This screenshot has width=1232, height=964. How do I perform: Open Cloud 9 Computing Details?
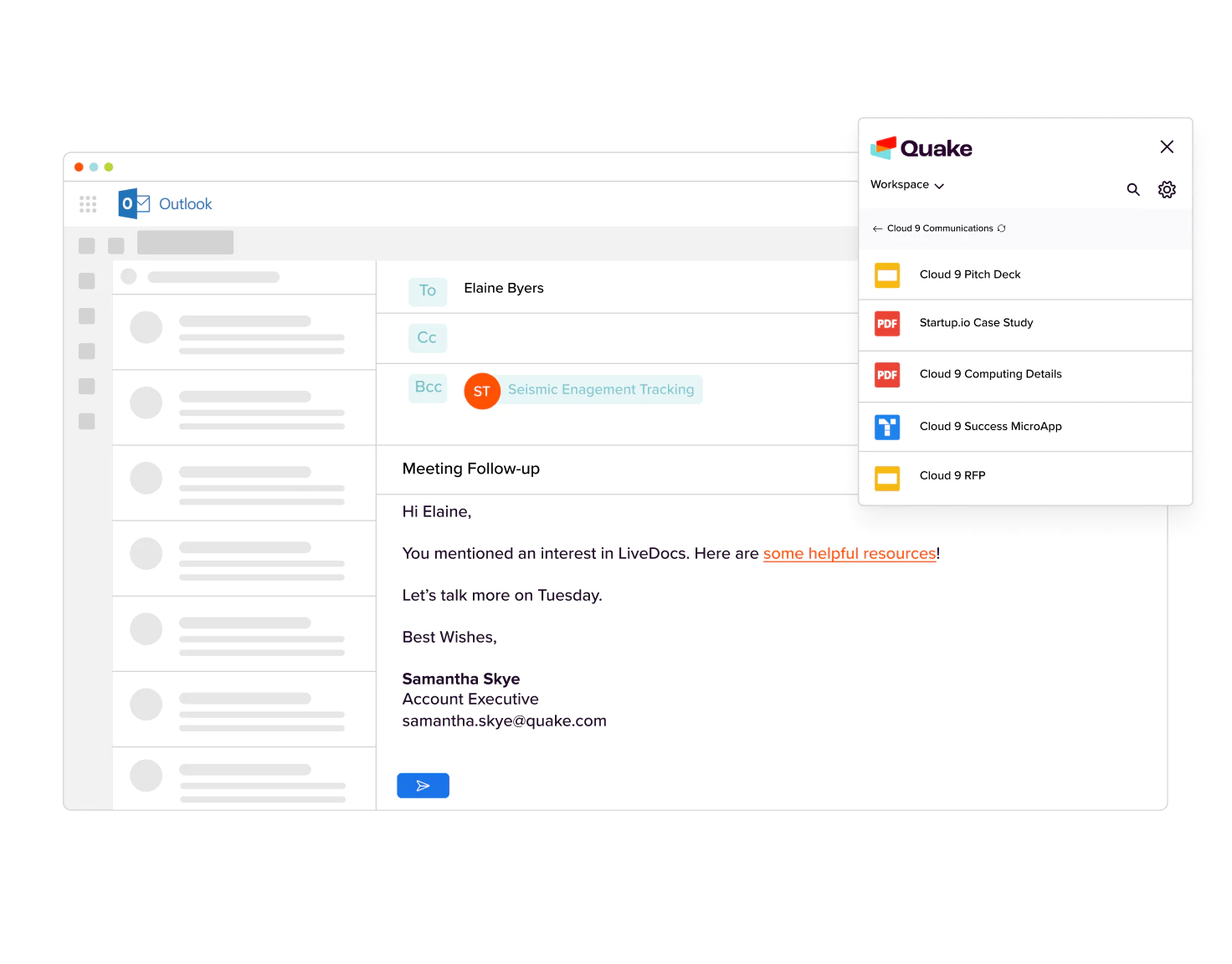(1025, 377)
